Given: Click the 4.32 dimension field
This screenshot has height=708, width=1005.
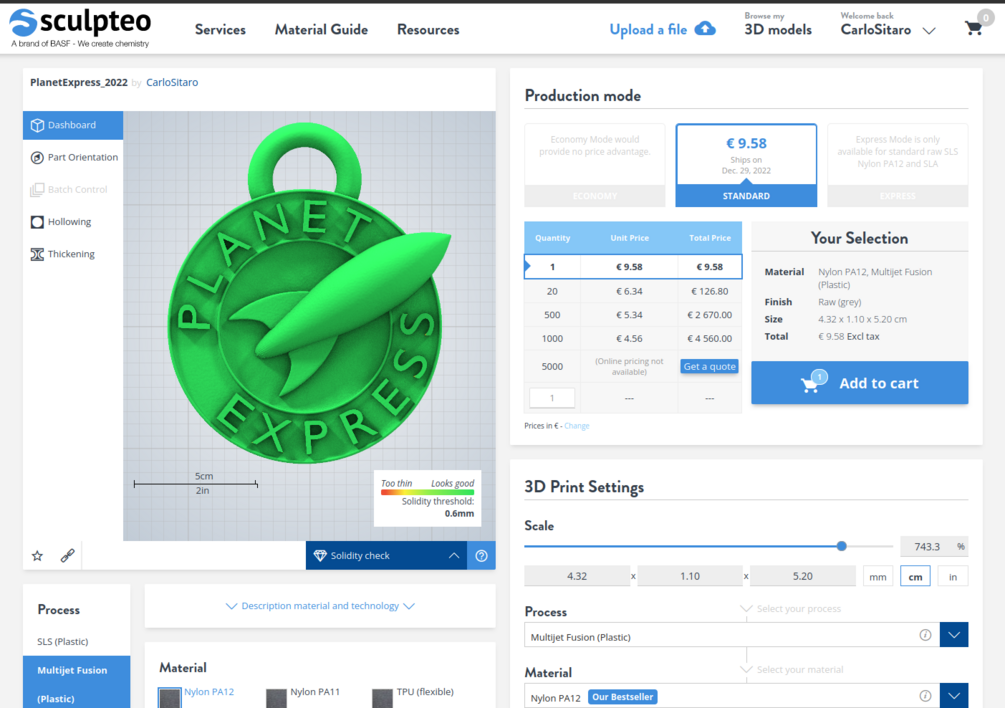Looking at the screenshot, I should (x=577, y=576).
